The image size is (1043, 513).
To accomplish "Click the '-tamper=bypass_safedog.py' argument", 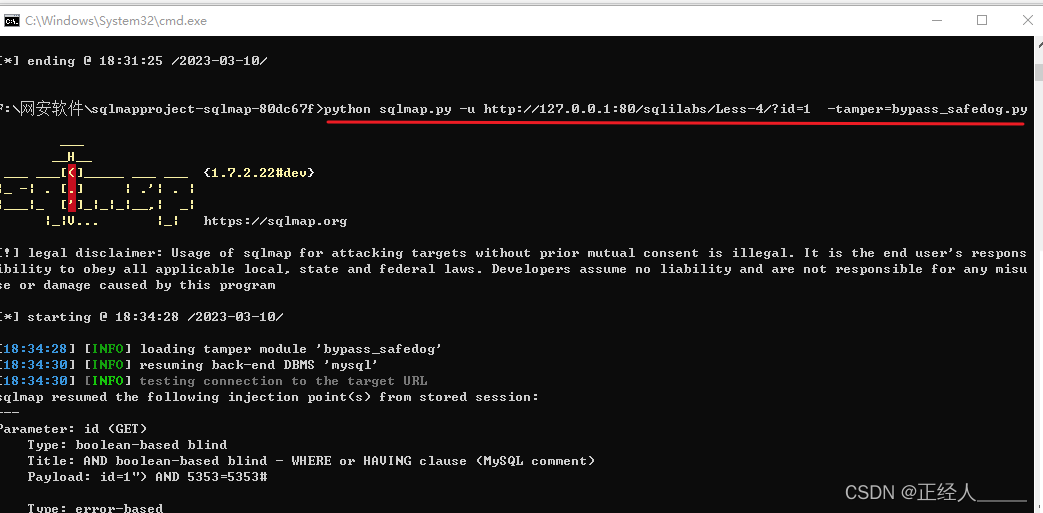I will click(927, 108).
